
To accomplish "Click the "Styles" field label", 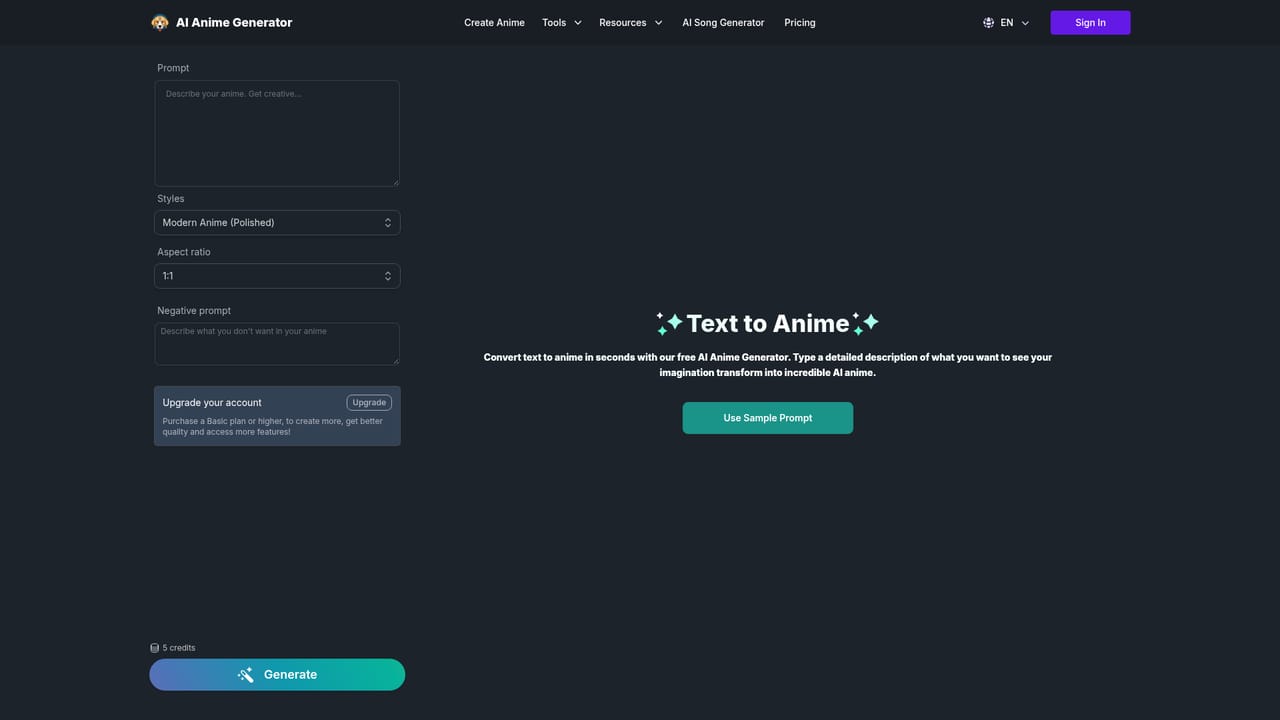I will pos(171,199).
